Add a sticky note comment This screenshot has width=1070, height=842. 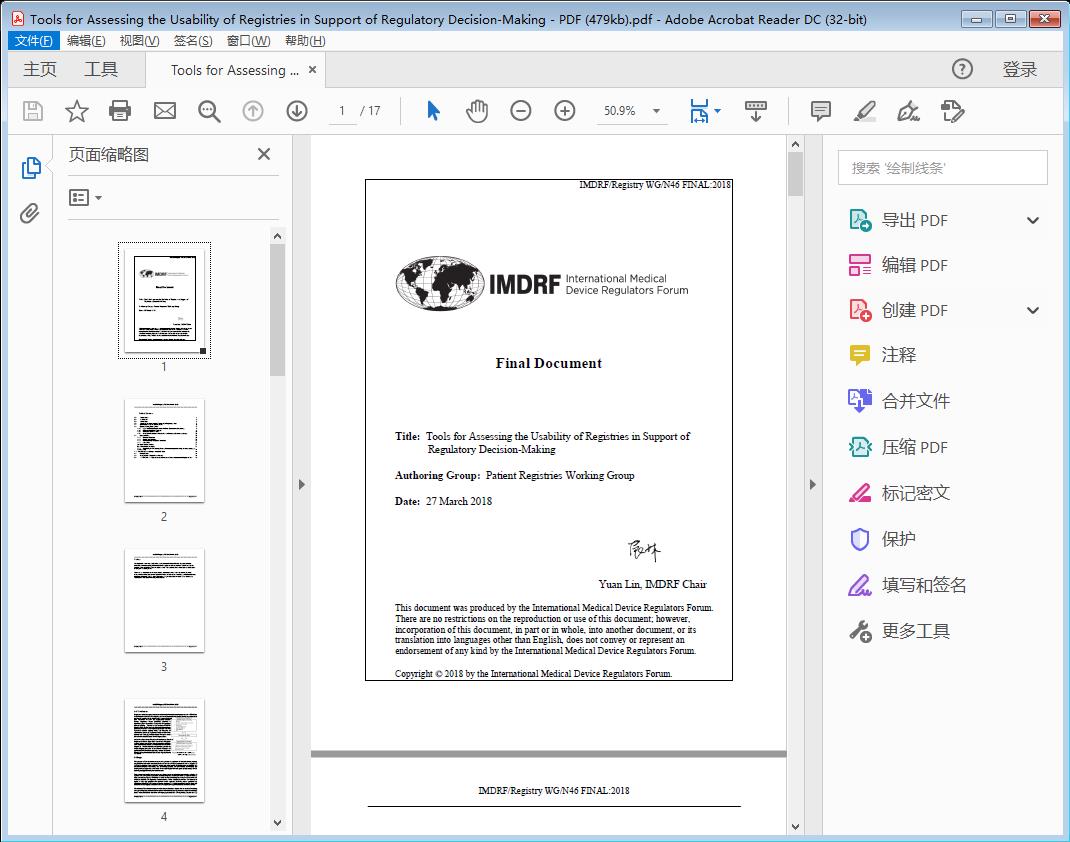(x=820, y=111)
